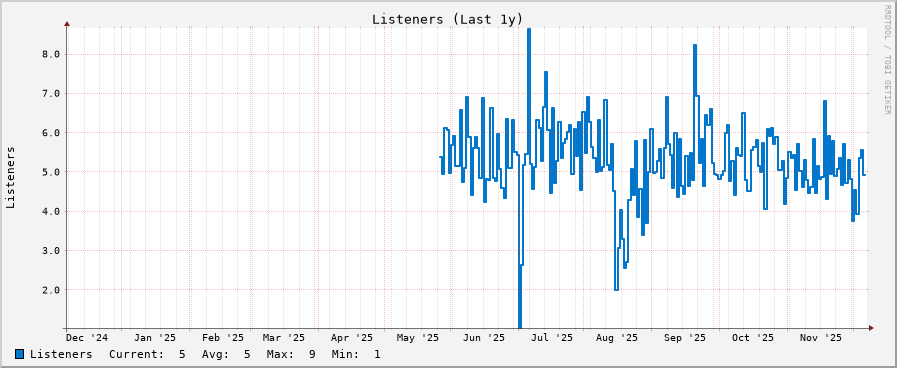Click the 'May '25' x-axis label
897x368 pixels.
pos(417,338)
